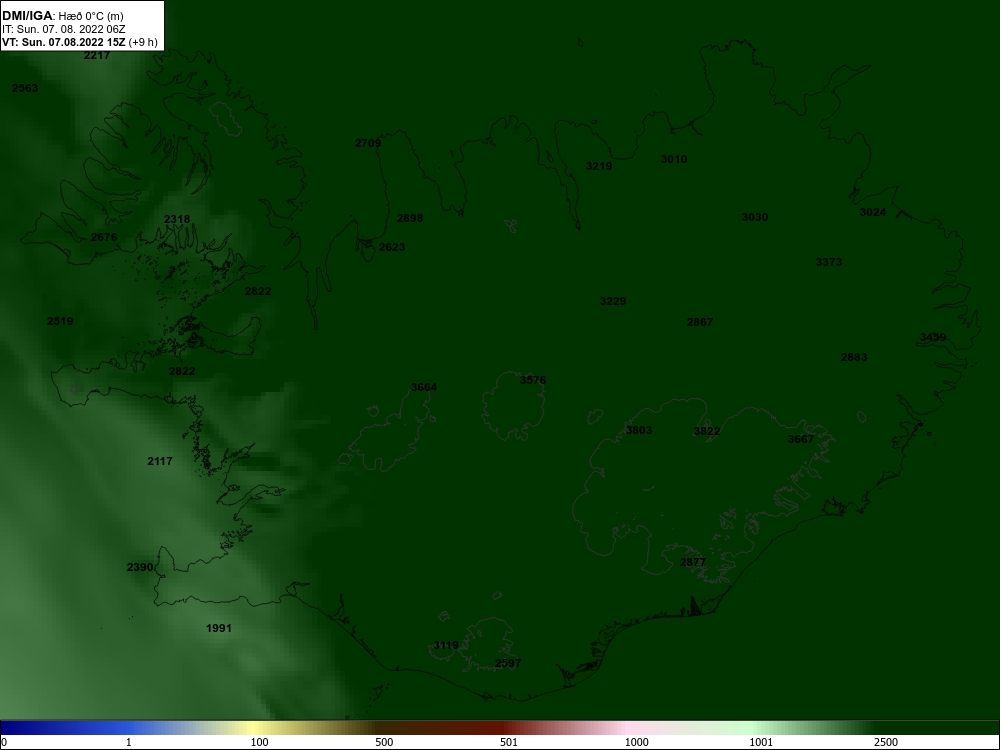Click the map value 3667
Screen dimensions: 1000x750
tap(801, 439)
